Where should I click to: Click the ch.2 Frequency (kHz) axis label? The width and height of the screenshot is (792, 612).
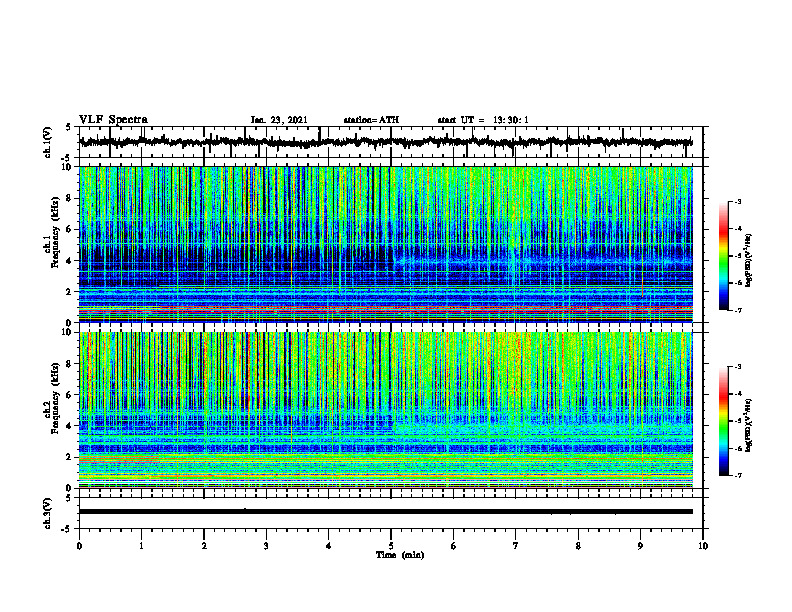point(53,398)
